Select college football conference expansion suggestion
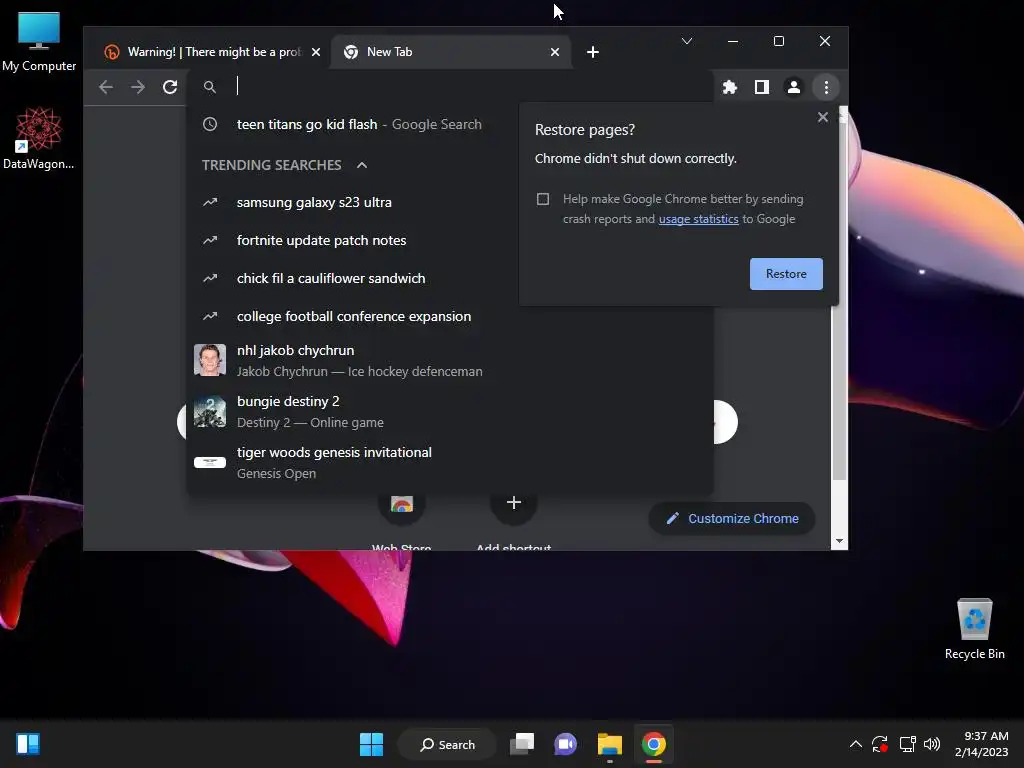 (451, 316)
